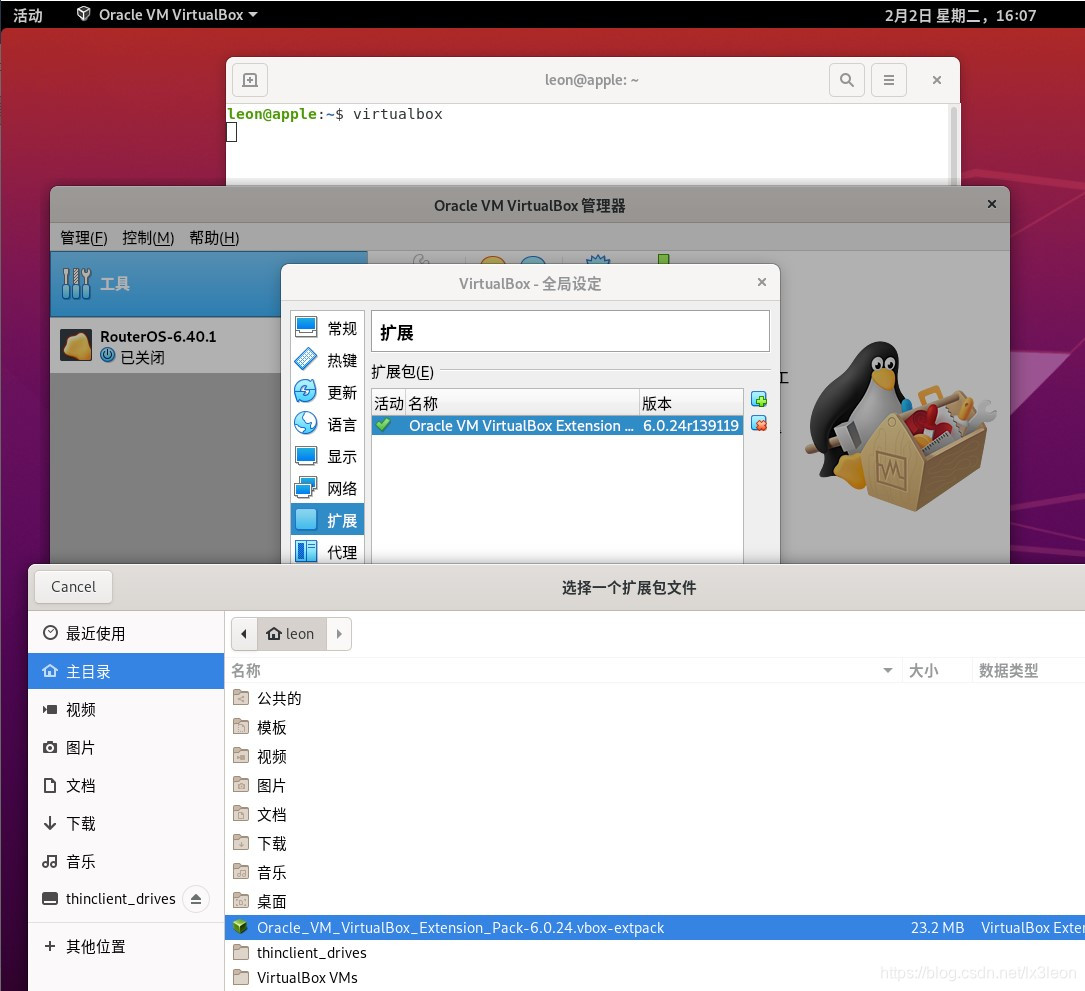Viewport: 1085px width, 991px height.
Task: Open the General (常规) settings page
Action: [327, 328]
